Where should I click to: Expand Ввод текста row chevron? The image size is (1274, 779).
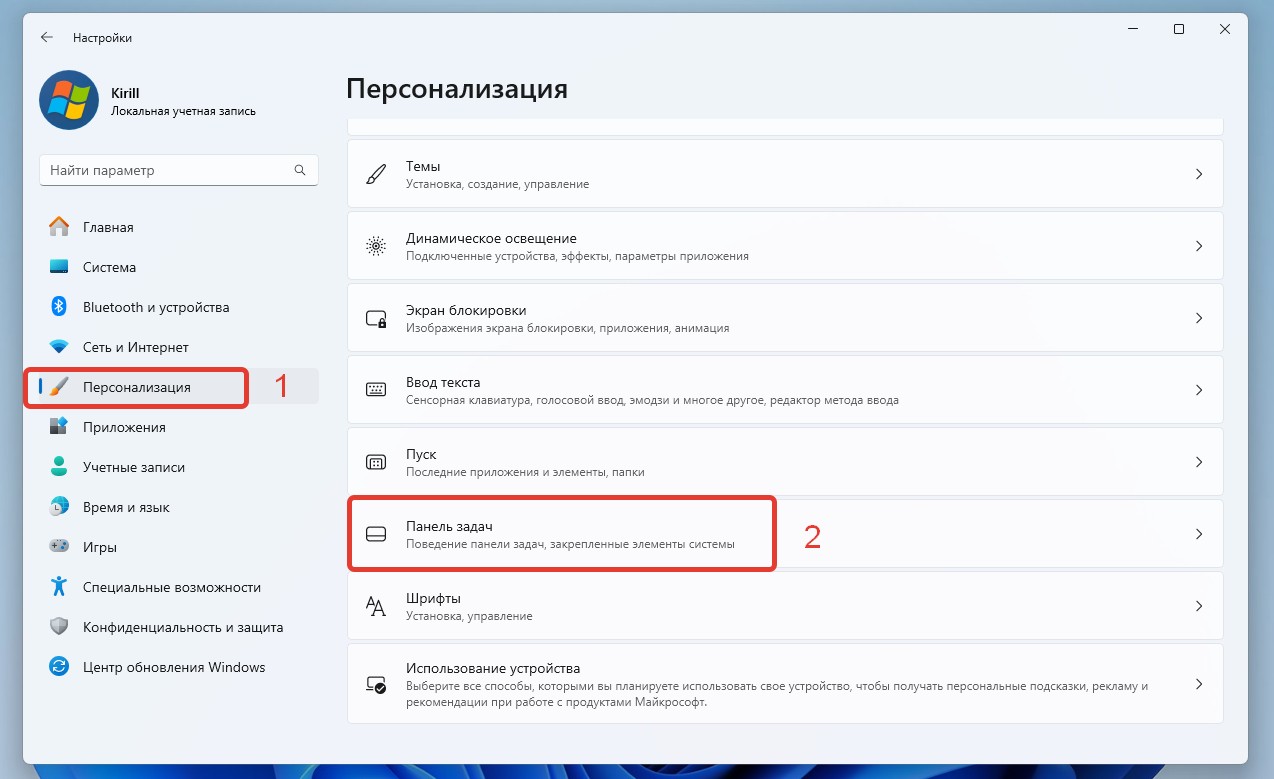pos(1199,390)
